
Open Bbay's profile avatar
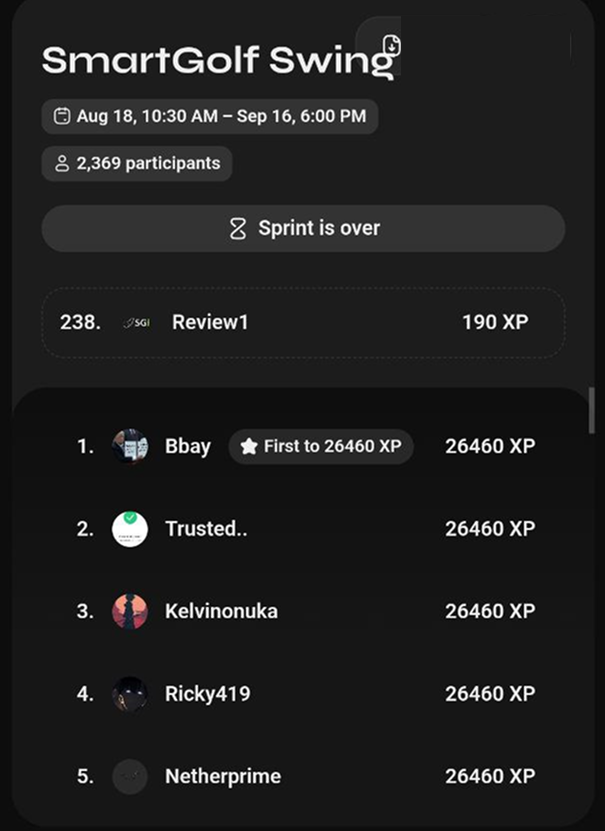[x=130, y=446]
